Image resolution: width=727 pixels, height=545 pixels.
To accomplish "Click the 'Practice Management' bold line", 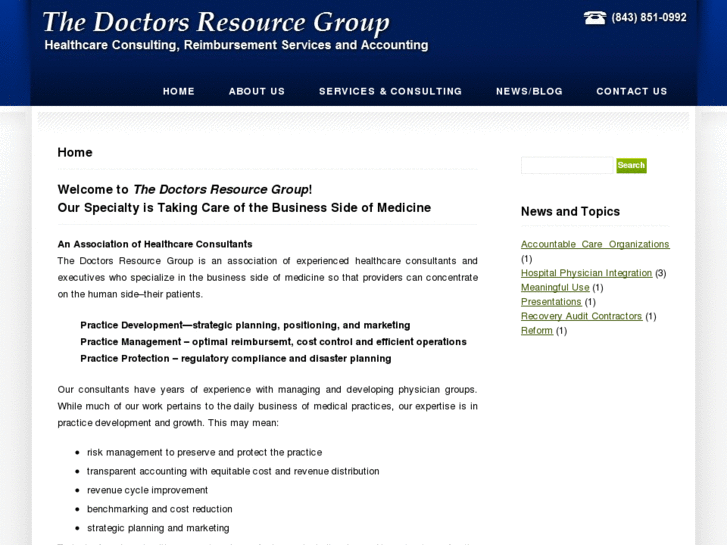I will pos(273,342).
